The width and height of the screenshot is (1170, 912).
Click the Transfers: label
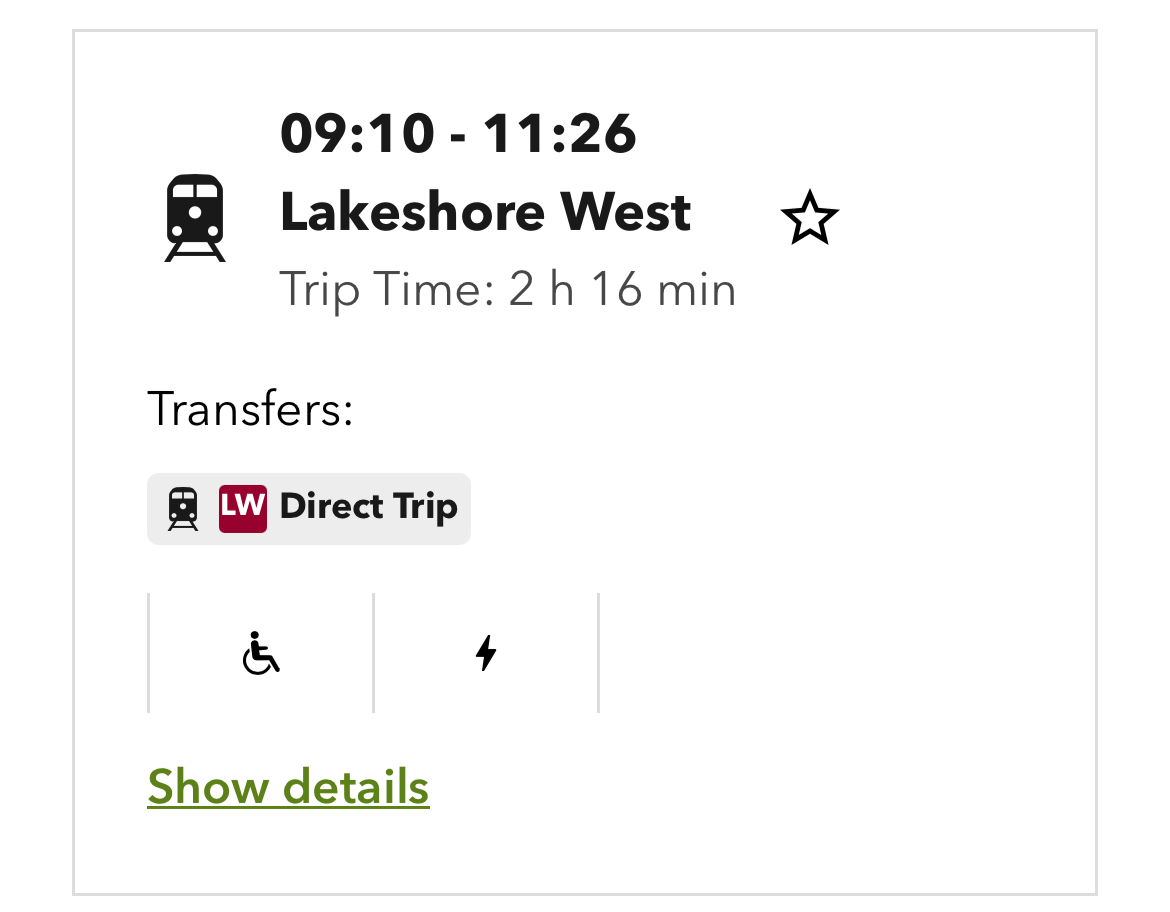[x=250, y=409]
